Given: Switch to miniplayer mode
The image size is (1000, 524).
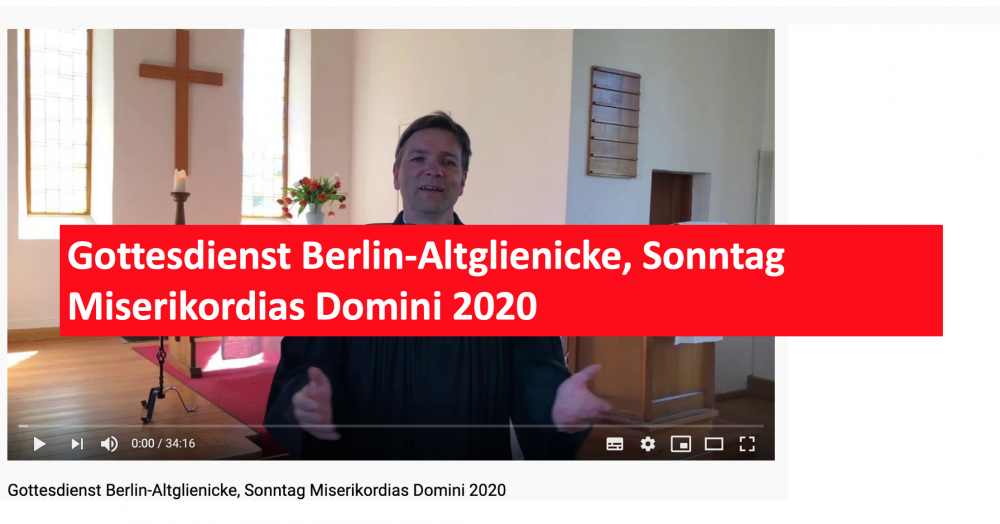Looking at the screenshot, I should pyautogui.click(x=681, y=444).
